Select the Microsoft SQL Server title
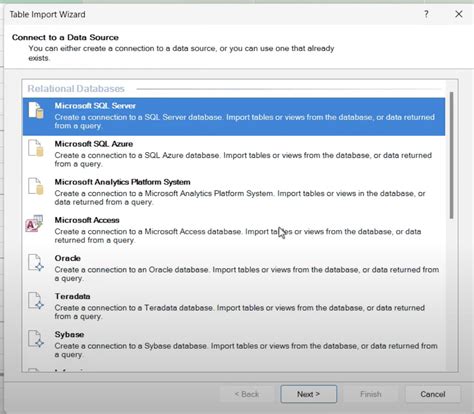Image resolution: width=474 pixels, height=414 pixels. [x=95, y=106]
